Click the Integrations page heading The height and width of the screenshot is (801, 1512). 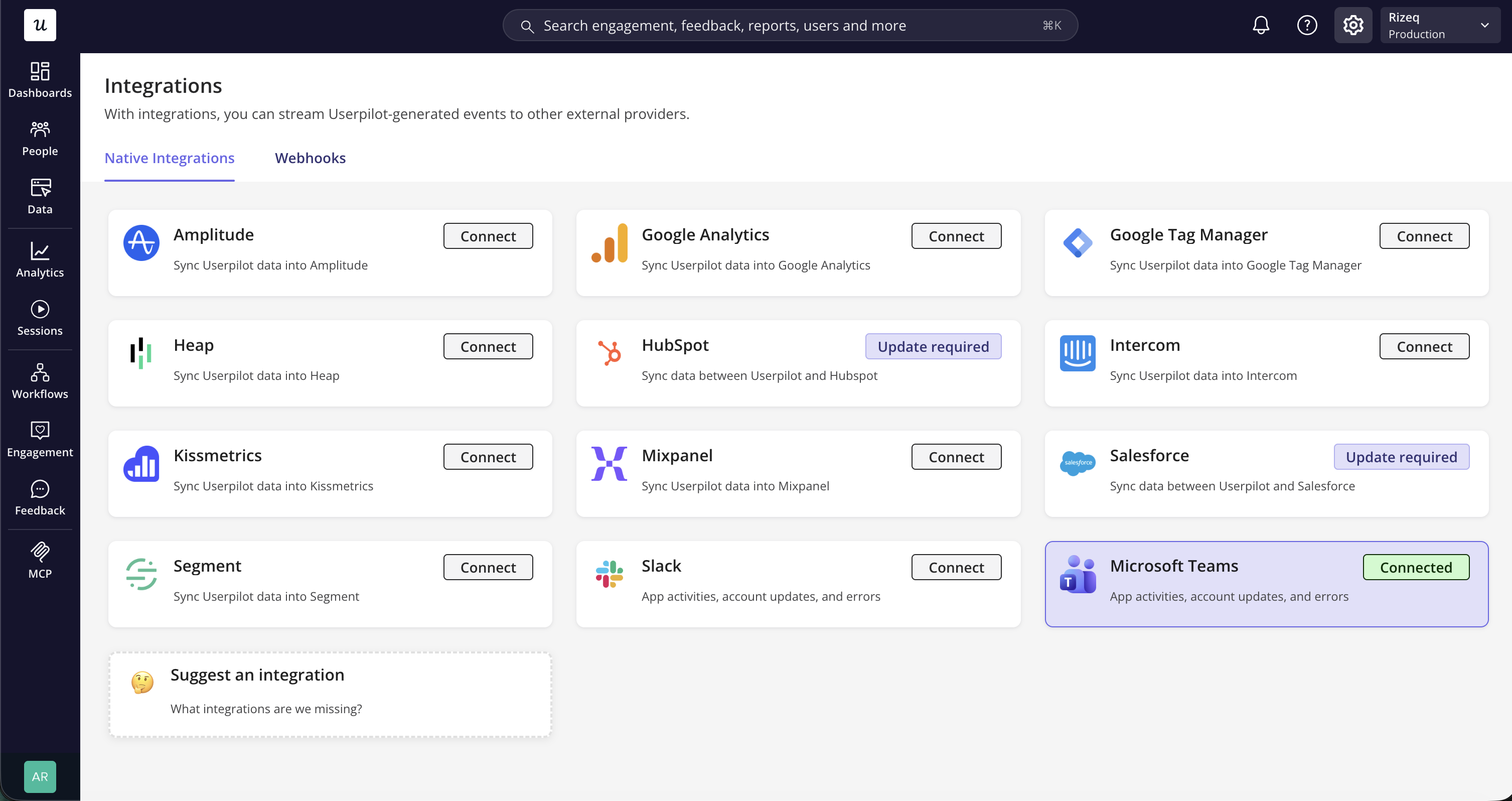163,86
